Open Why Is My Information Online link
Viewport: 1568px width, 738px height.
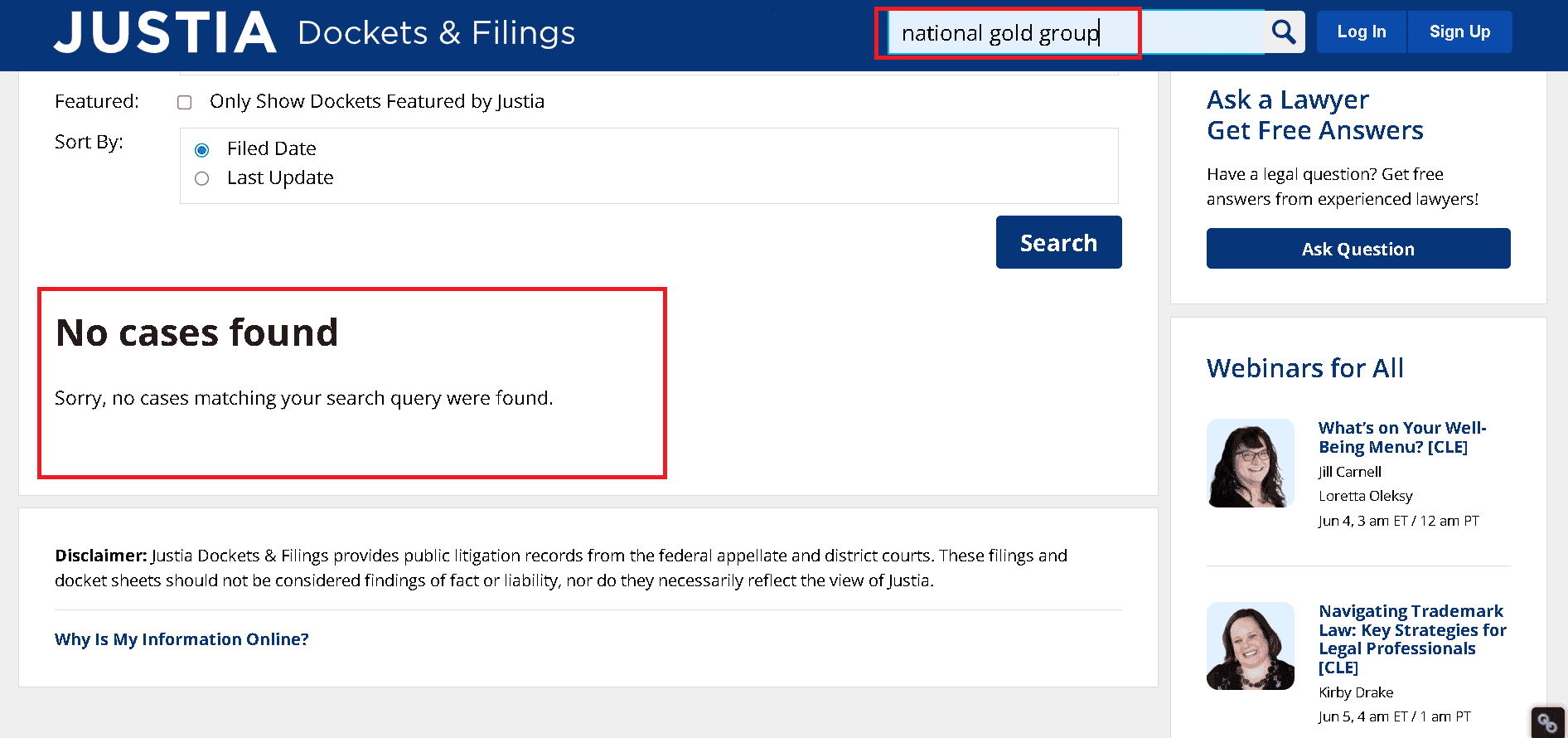[181, 639]
